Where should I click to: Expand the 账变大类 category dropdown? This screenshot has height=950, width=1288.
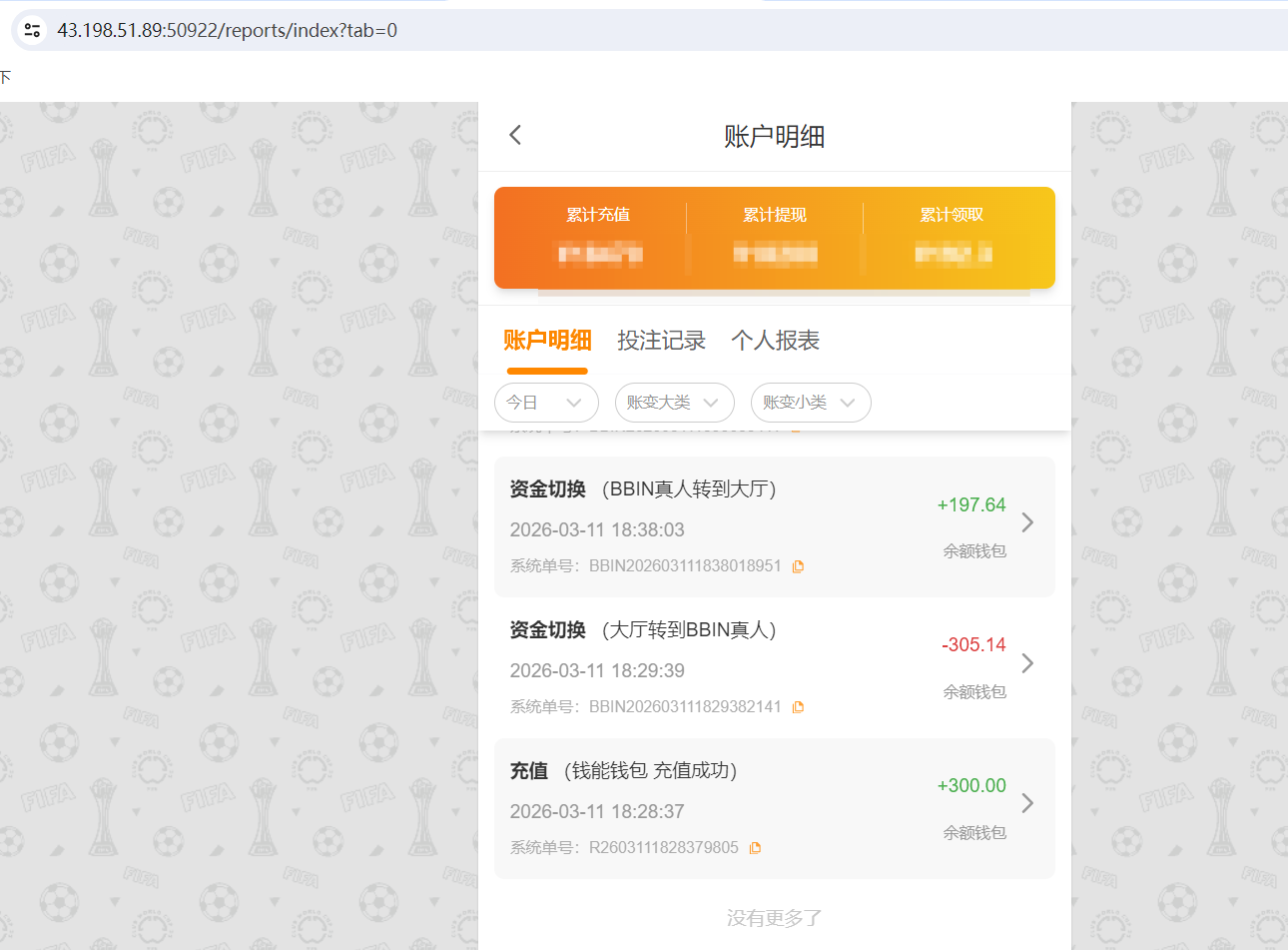point(674,402)
